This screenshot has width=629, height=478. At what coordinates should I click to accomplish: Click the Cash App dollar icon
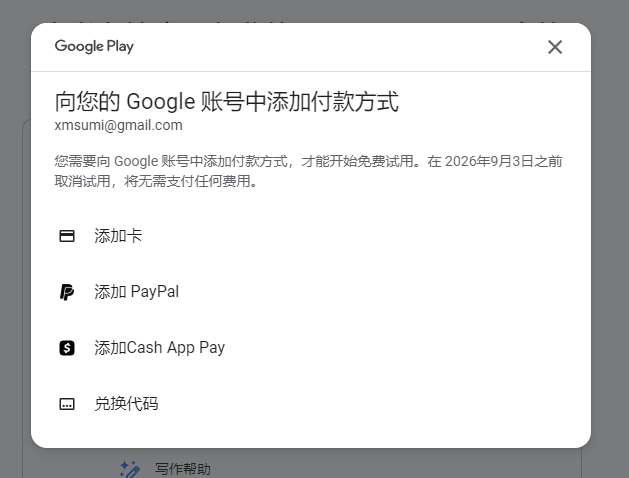[x=67, y=348]
